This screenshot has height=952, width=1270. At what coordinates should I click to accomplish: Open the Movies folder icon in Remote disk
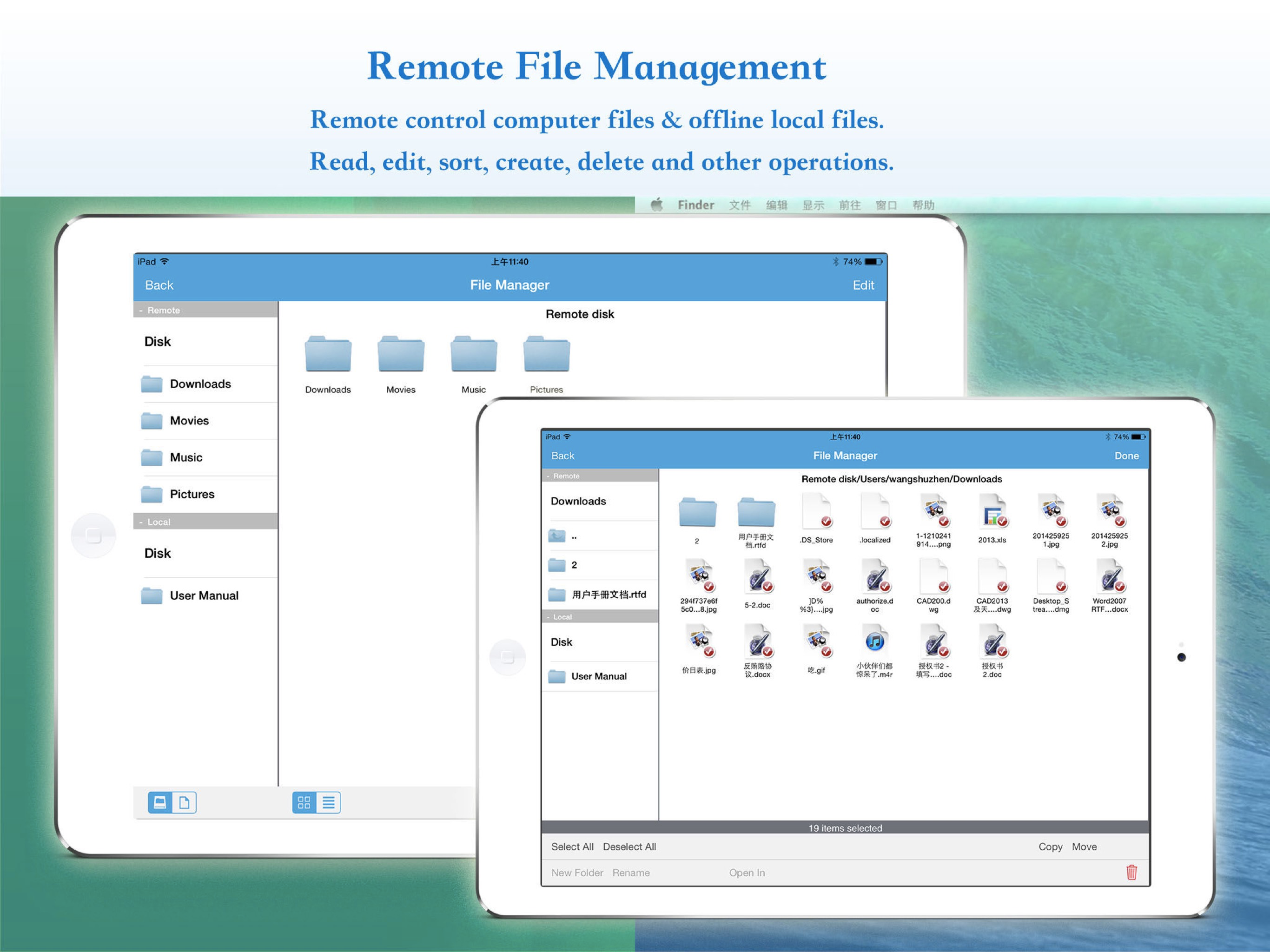coord(401,354)
